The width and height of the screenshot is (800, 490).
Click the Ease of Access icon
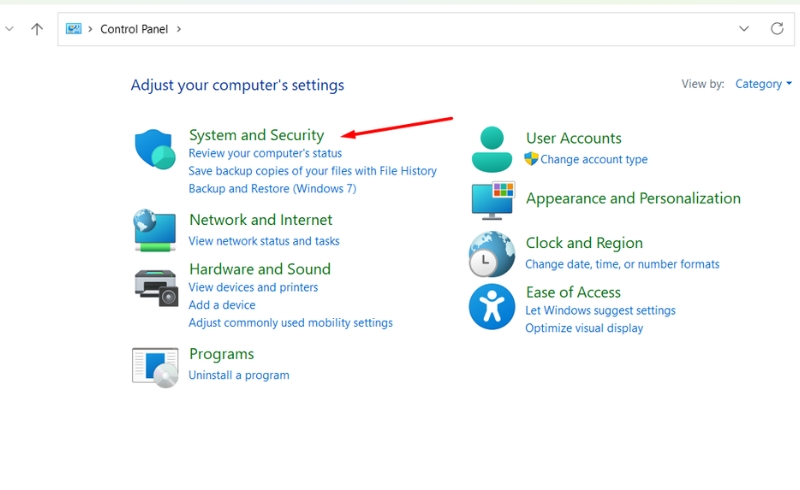(x=492, y=307)
